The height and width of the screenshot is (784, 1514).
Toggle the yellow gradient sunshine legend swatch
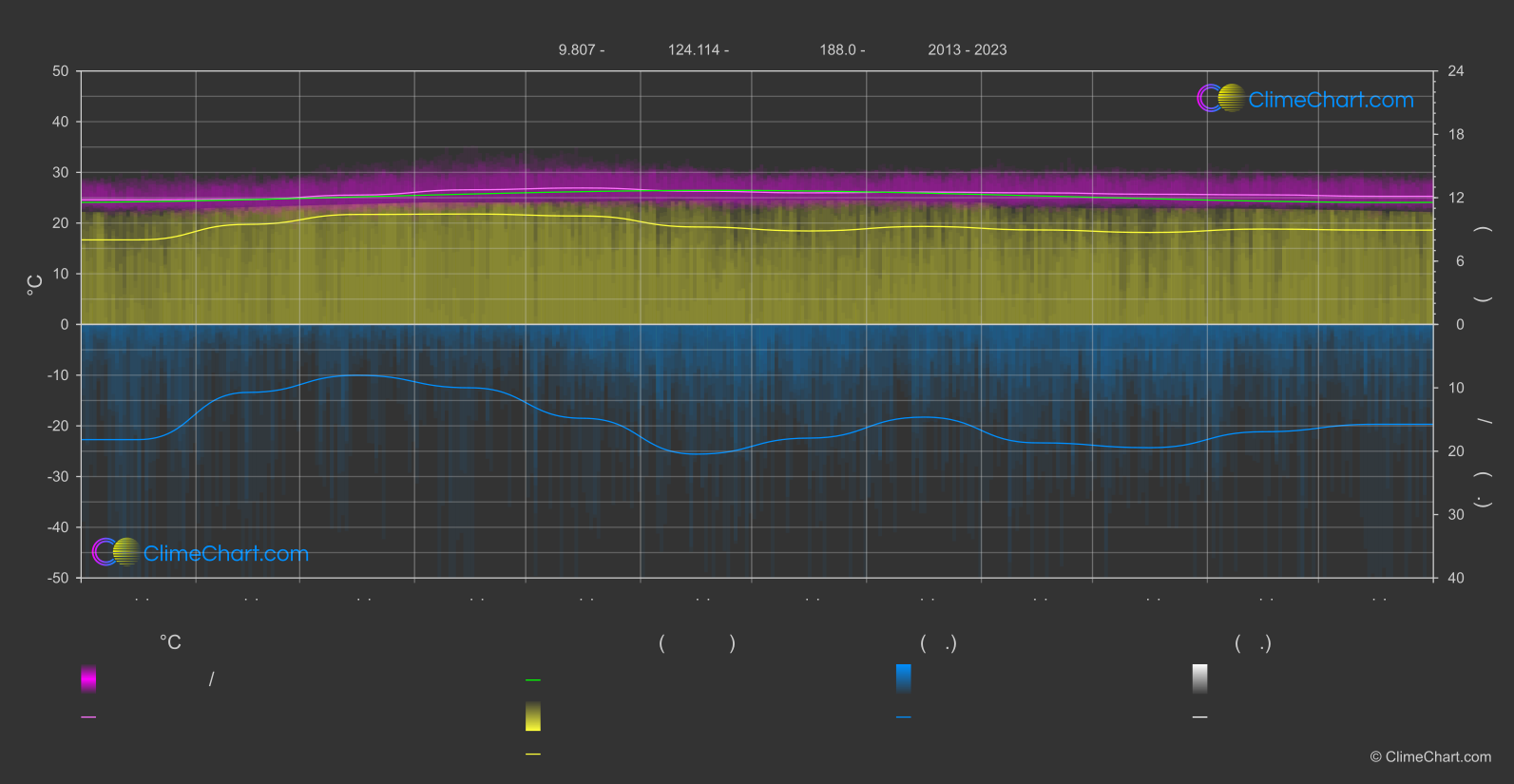tap(533, 717)
